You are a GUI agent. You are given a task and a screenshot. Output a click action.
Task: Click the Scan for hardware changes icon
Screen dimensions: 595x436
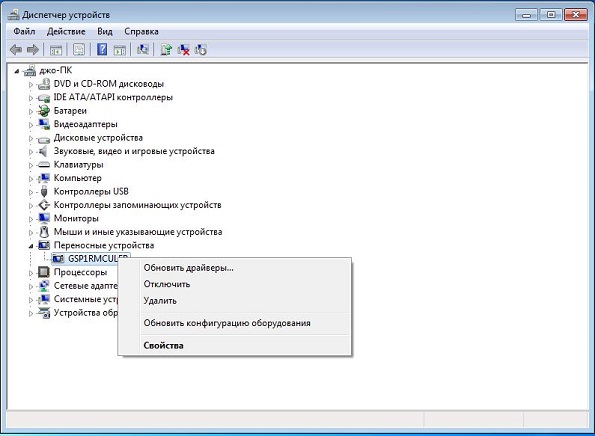point(143,50)
